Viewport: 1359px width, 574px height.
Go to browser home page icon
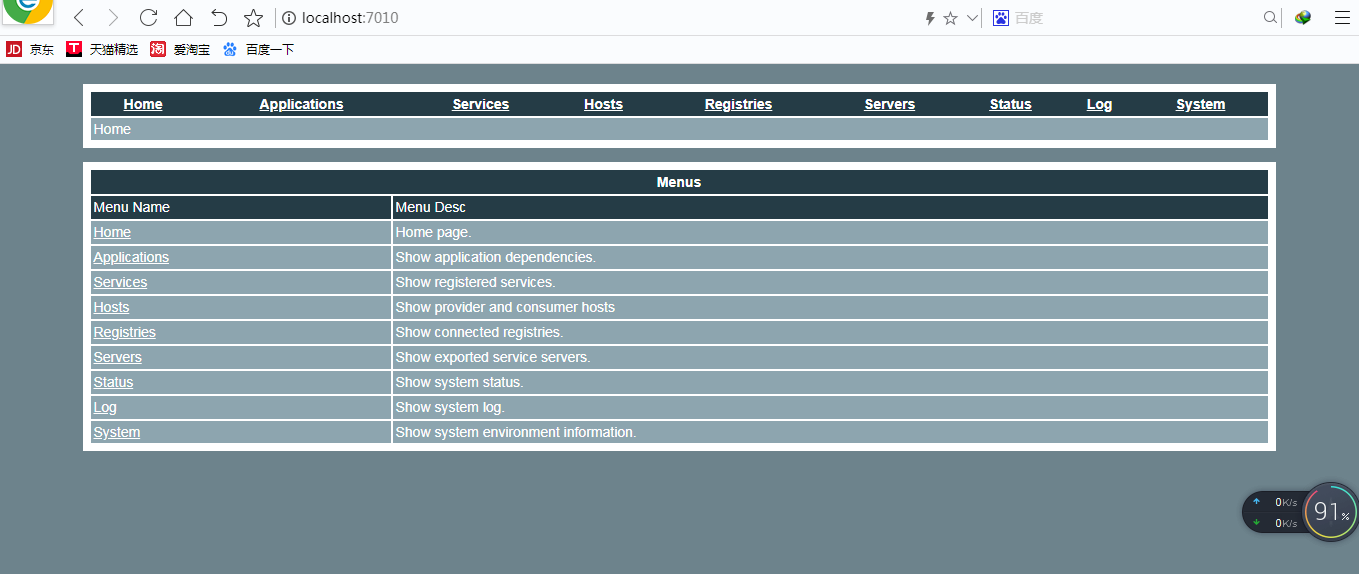(x=183, y=18)
